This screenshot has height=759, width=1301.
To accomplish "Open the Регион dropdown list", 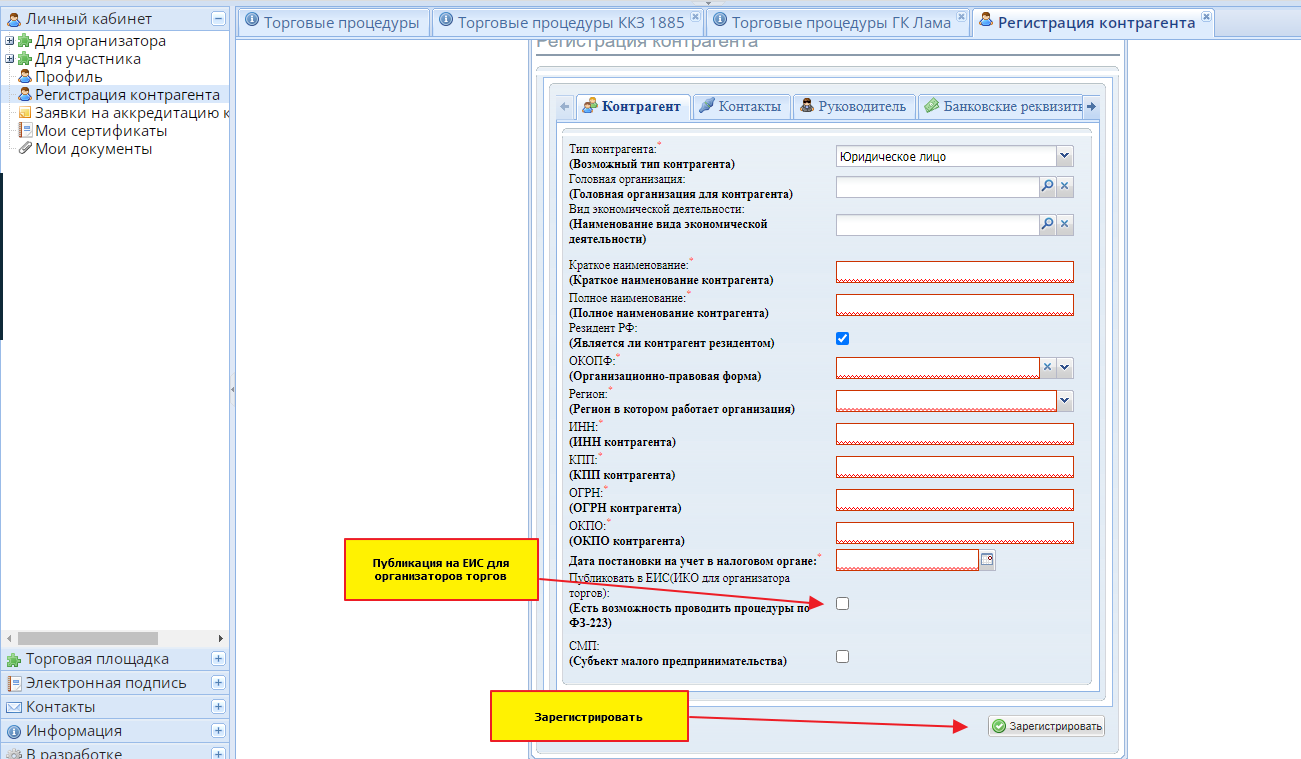I will 1065,401.
